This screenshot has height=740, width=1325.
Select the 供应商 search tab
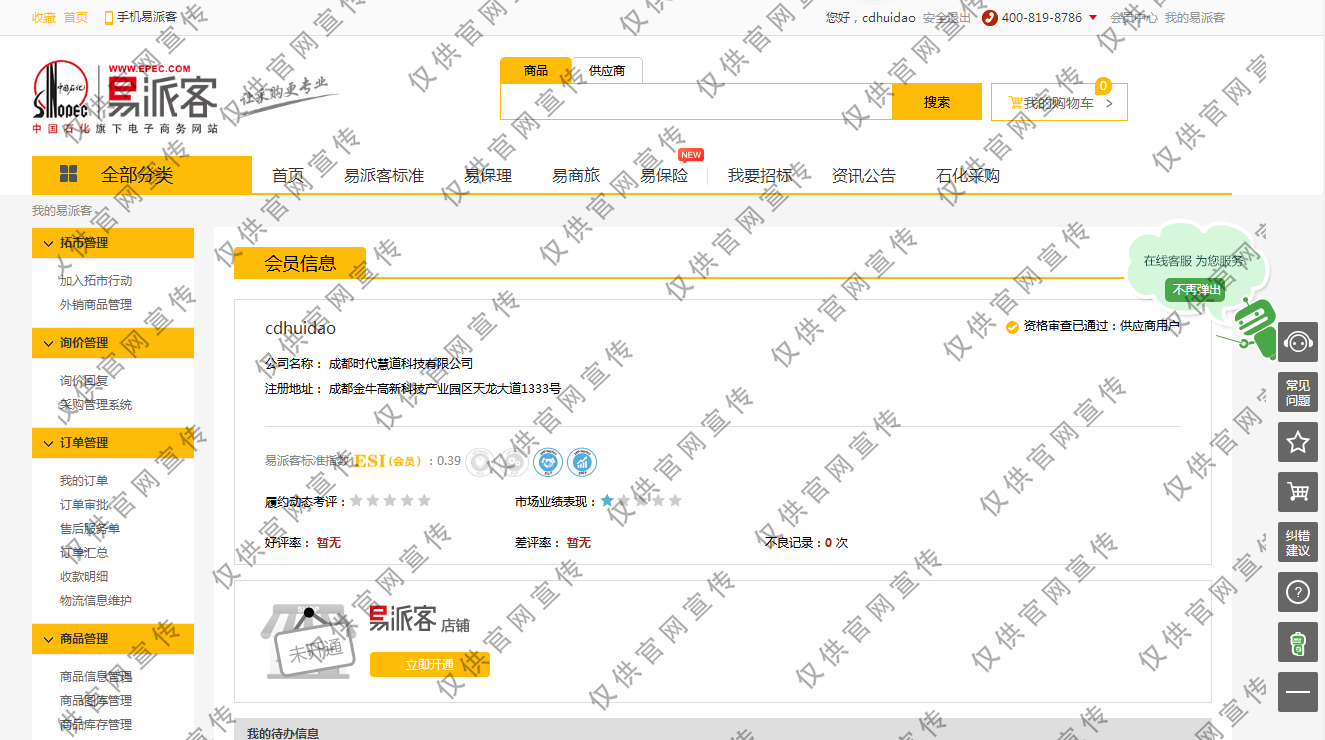click(607, 71)
